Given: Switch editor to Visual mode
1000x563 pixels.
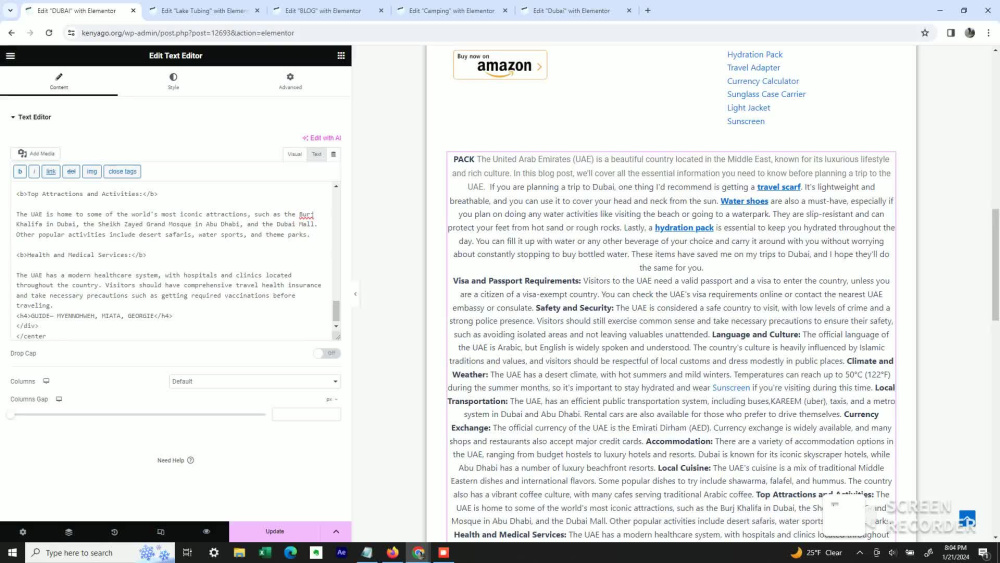Looking at the screenshot, I should [294, 154].
